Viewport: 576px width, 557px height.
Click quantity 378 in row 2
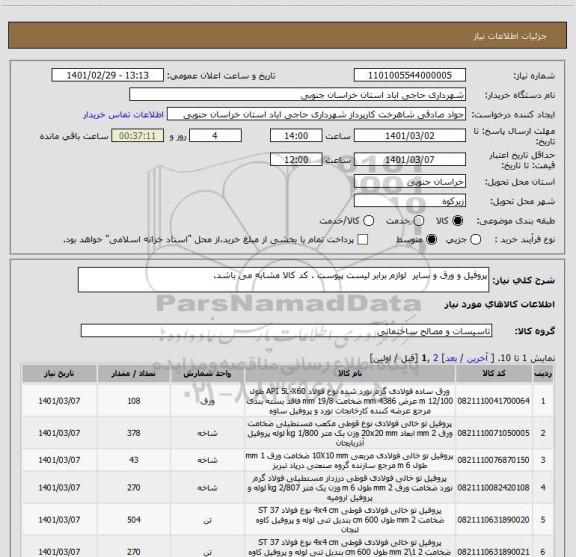coord(134,433)
